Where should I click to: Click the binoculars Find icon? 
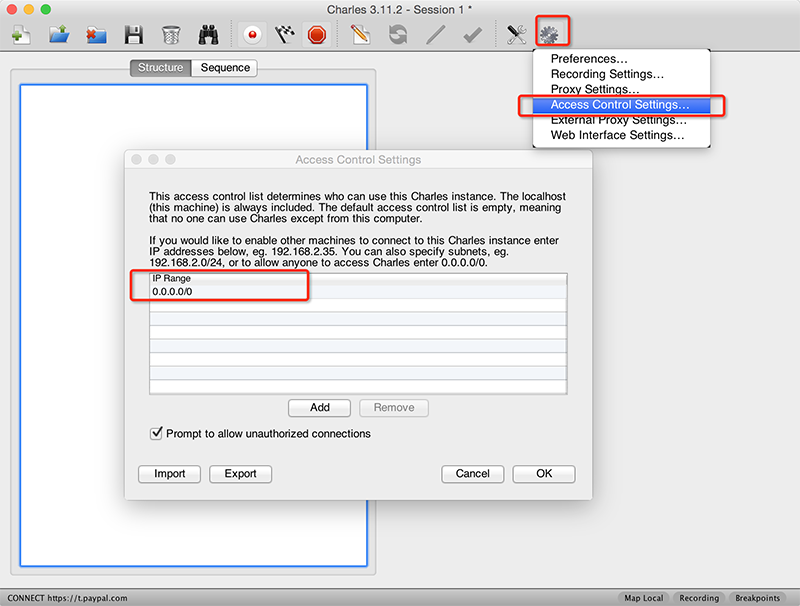coord(208,35)
